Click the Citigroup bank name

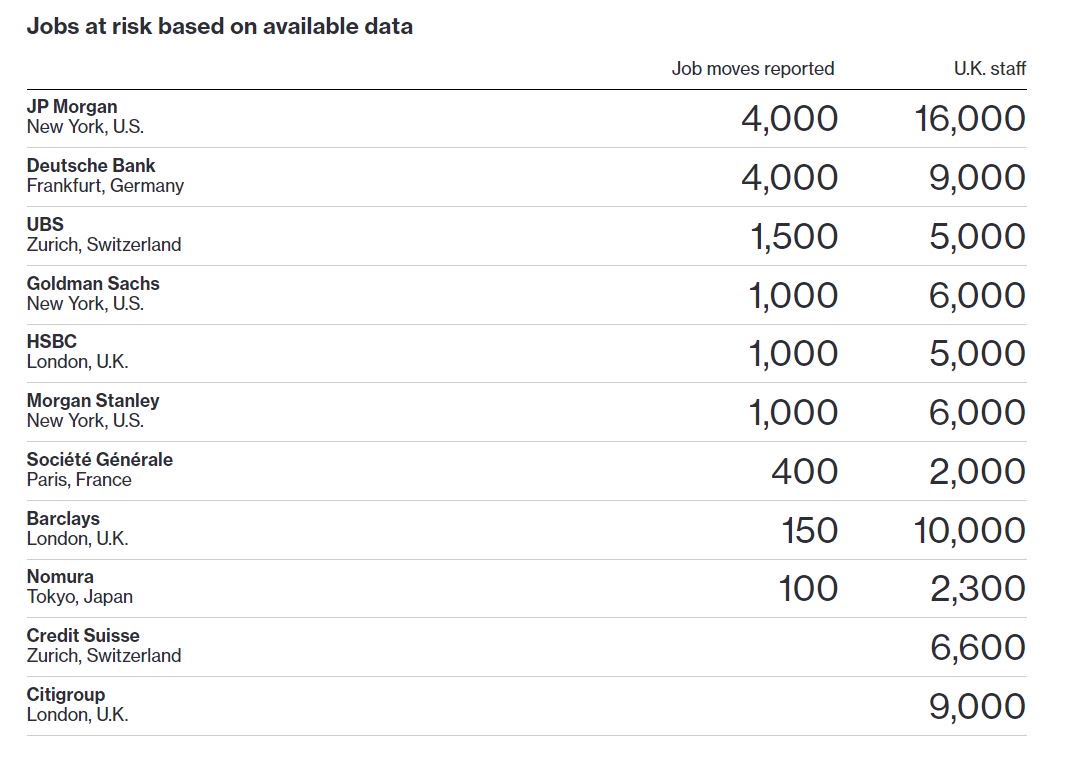coord(66,695)
